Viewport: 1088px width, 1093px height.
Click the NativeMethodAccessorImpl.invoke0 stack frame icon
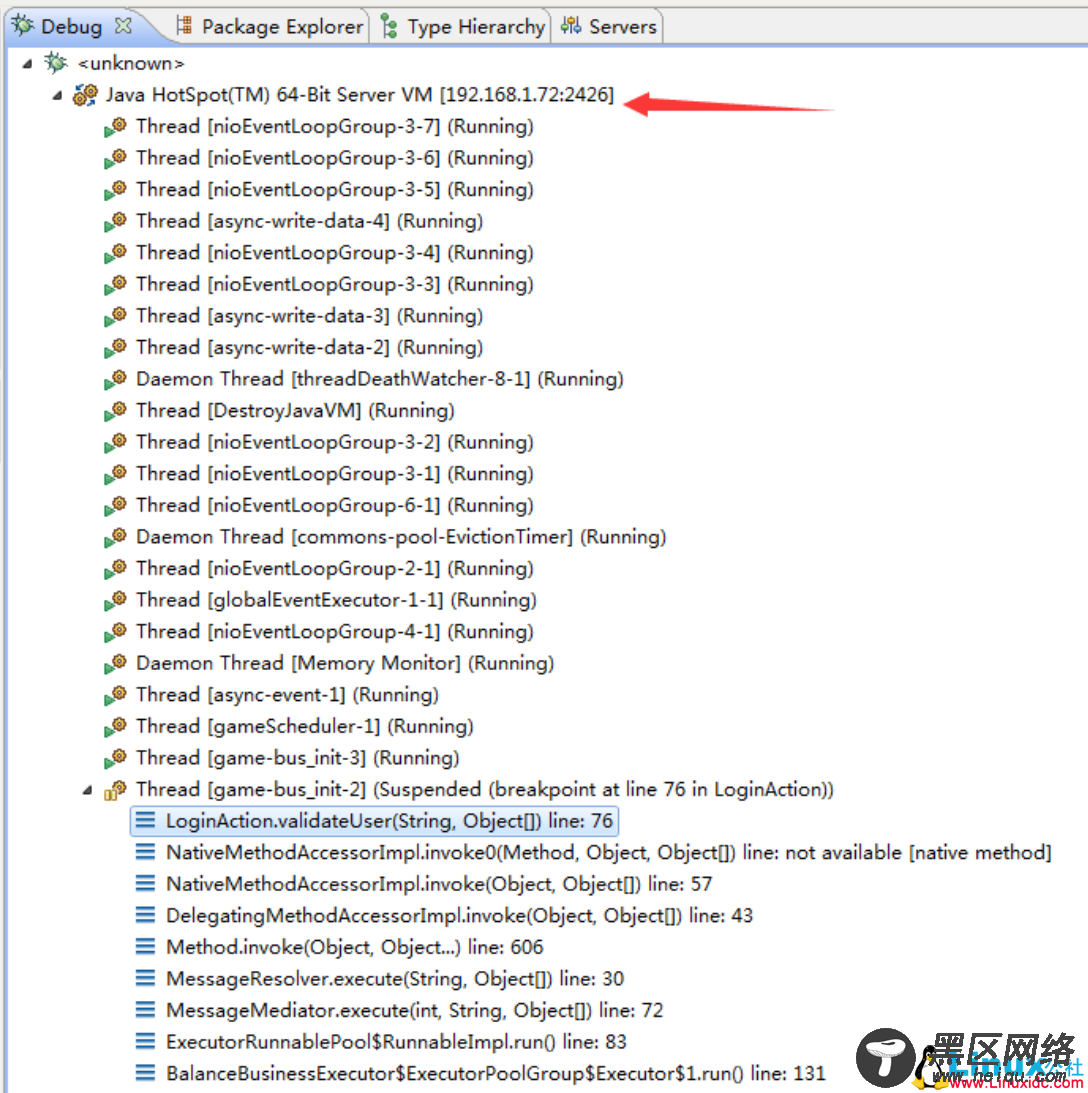coord(145,852)
